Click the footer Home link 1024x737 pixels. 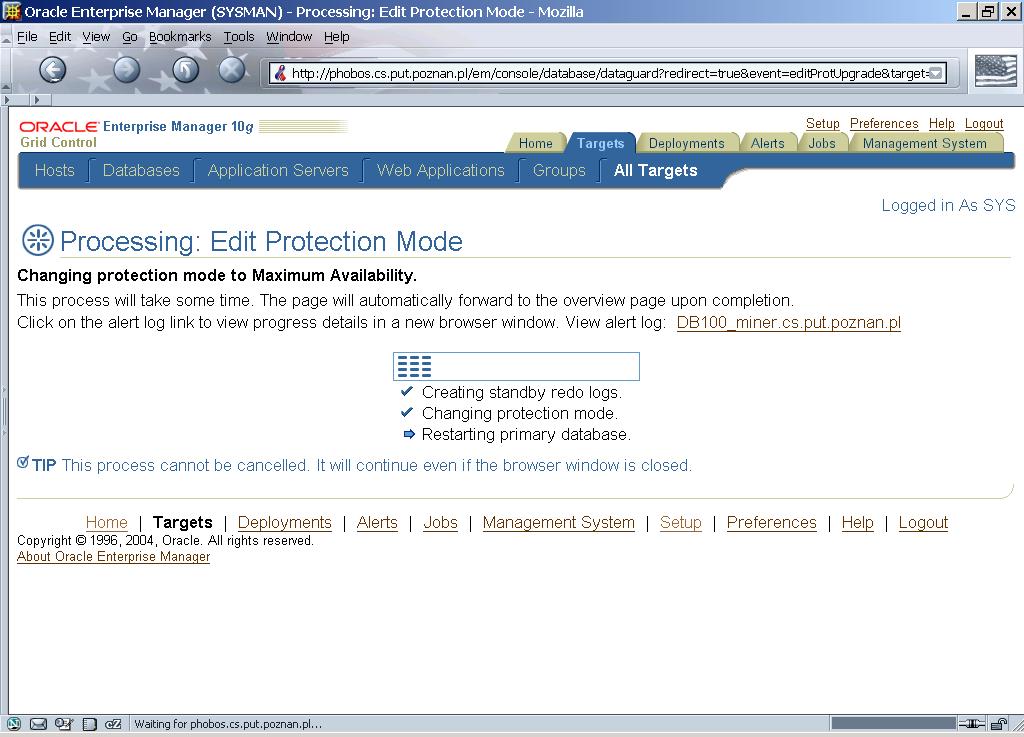coord(106,522)
